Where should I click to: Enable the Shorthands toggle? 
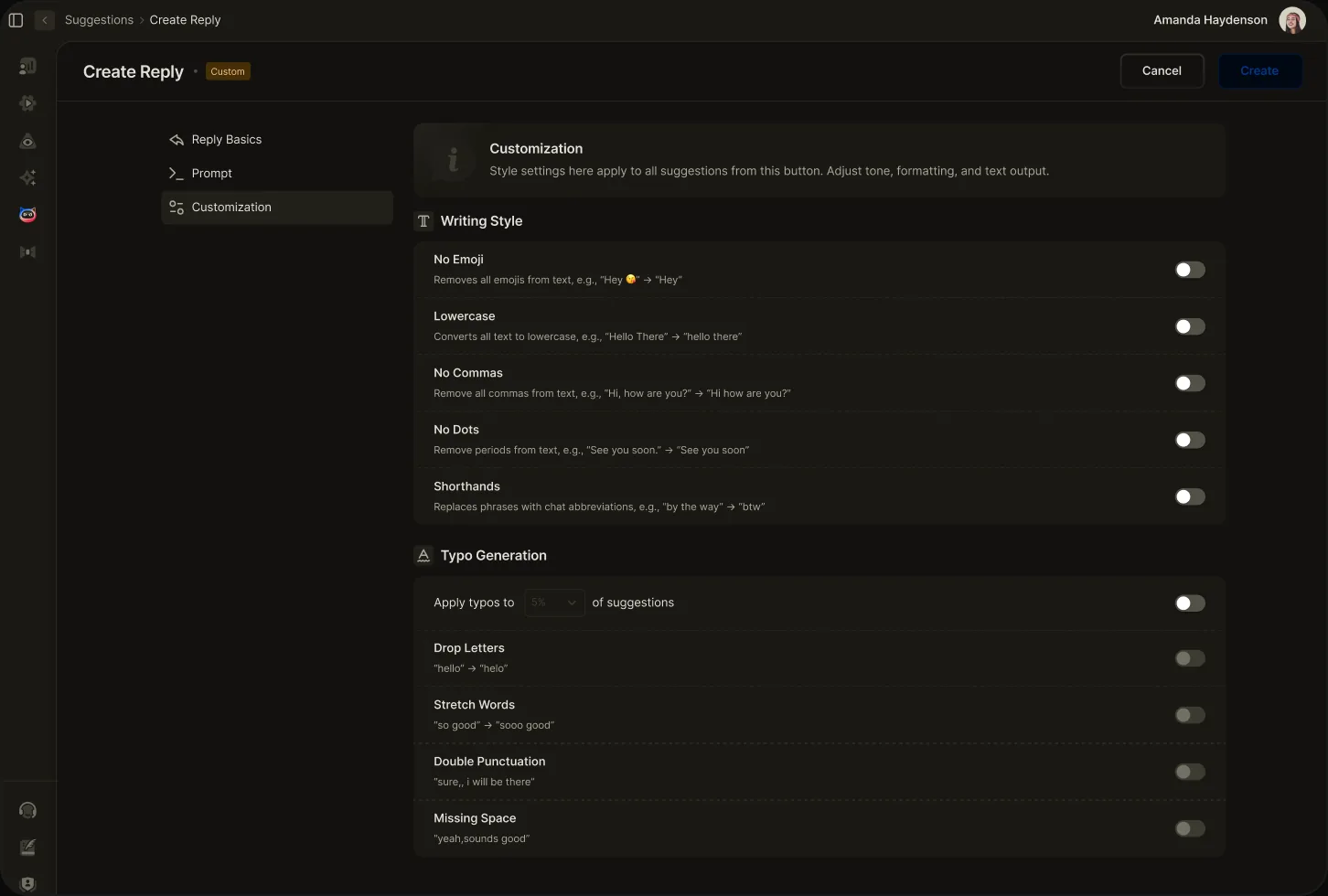(1189, 496)
